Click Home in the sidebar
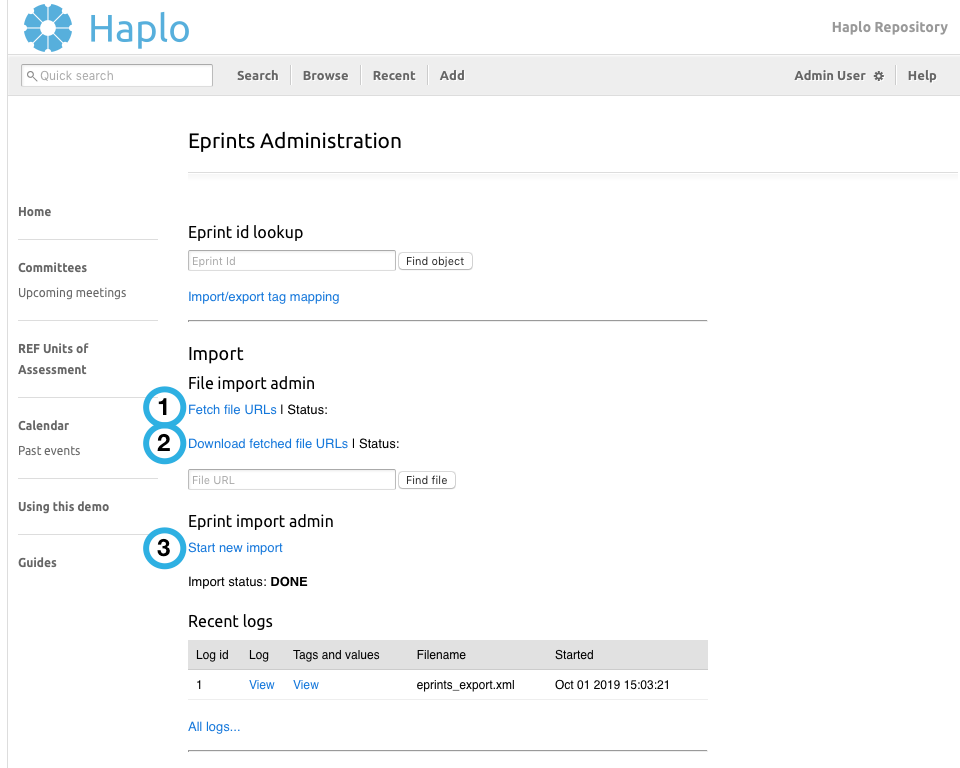Image resolution: width=960 pixels, height=768 pixels. [x=34, y=211]
